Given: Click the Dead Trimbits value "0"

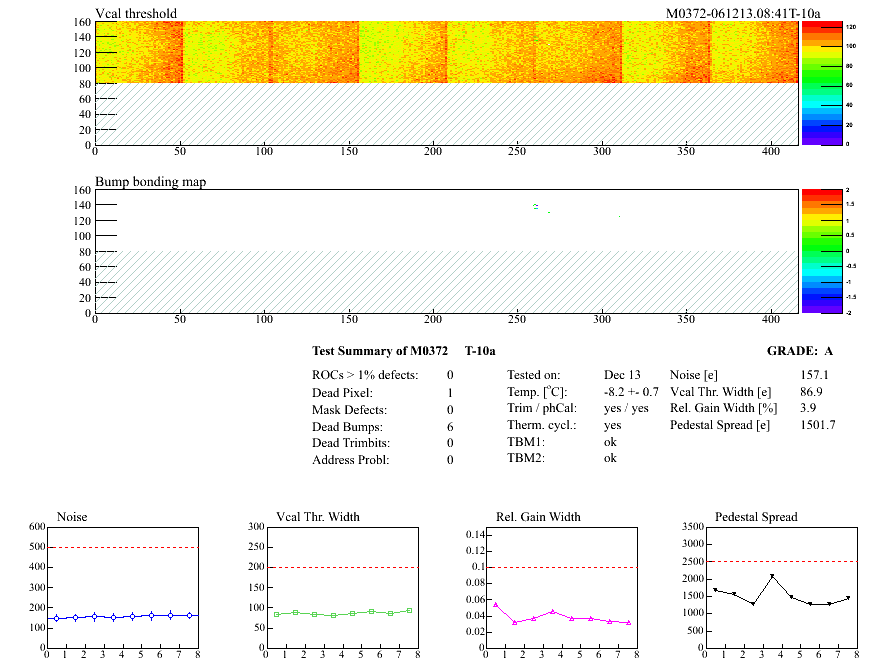Looking at the screenshot, I should click(x=450, y=443).
